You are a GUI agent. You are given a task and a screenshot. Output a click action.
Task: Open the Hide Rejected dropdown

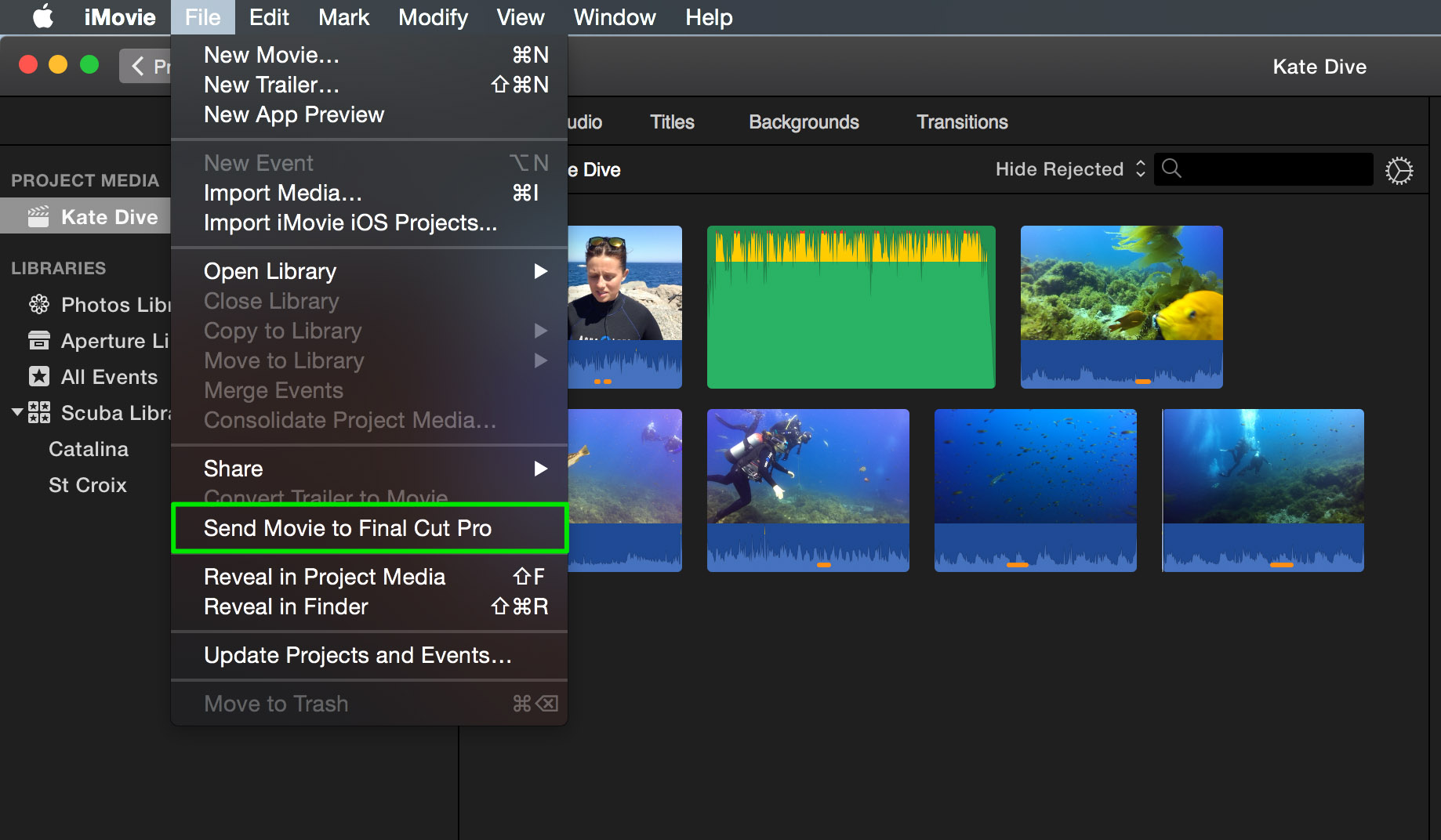(x=1070, y=169)
